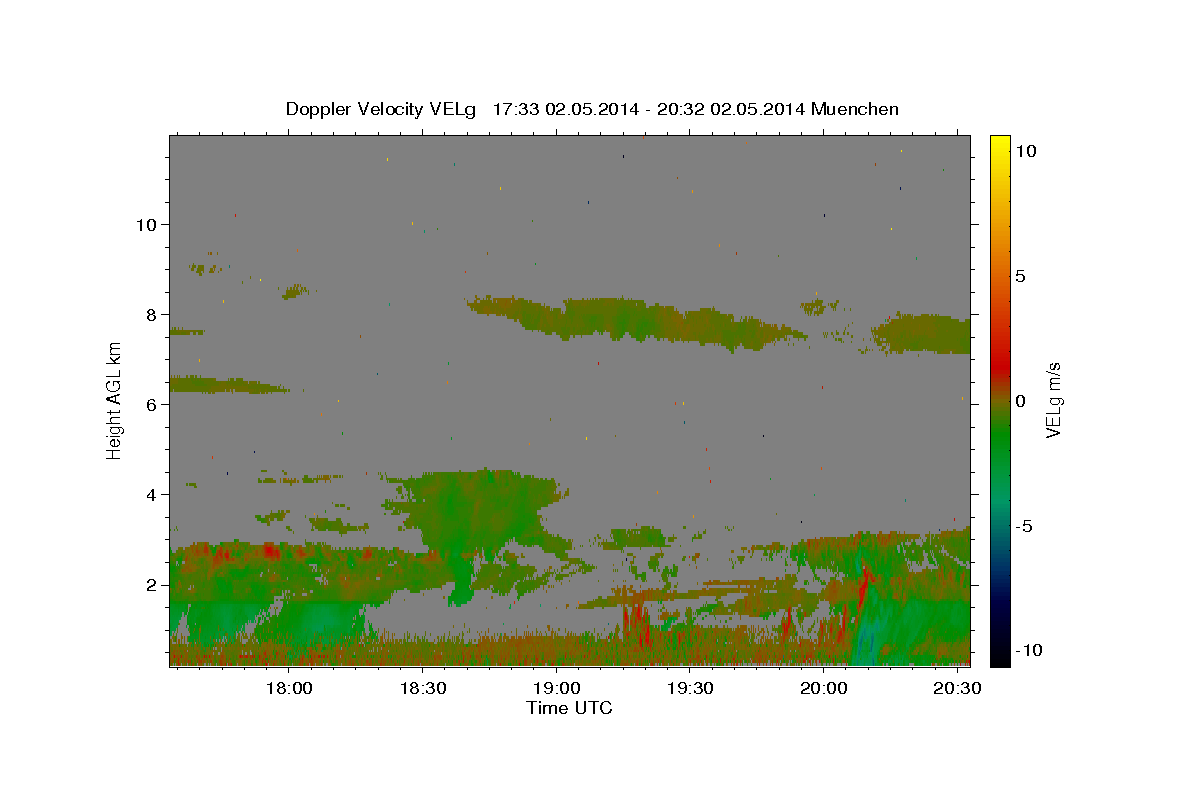Click the colorbar value 0
Image resolution: width=1200 pixels, height=800 pixels.
(x=1020, y=401)
